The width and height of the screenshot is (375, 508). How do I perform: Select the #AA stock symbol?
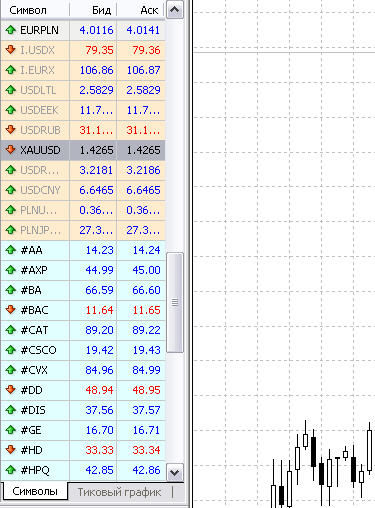(32, 250)
